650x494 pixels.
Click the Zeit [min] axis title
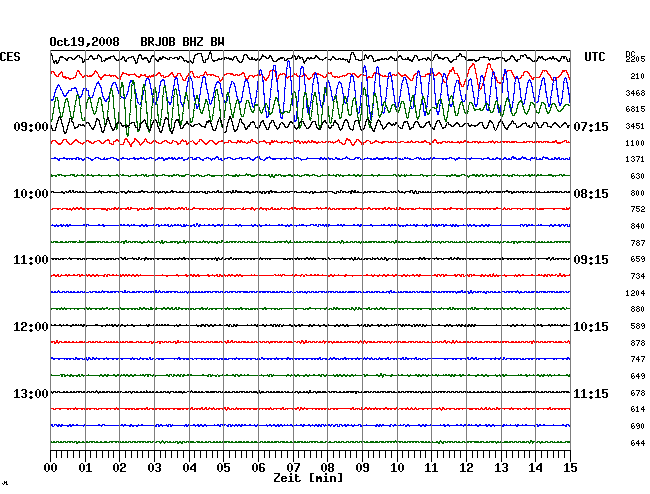coord(308,478)
